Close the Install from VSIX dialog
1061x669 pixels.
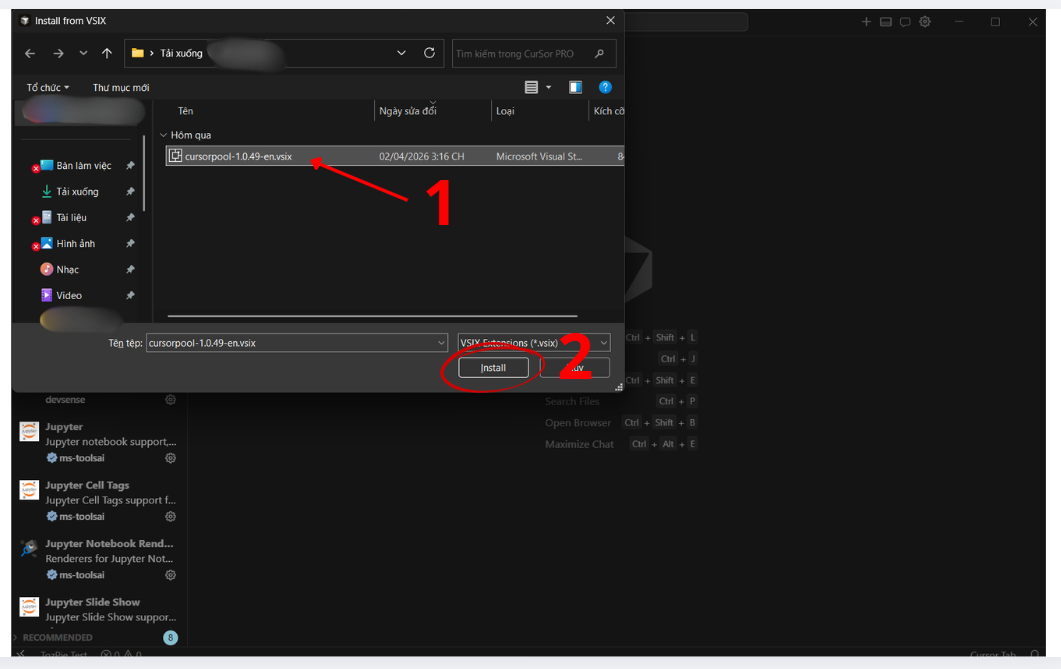point(610,20)
